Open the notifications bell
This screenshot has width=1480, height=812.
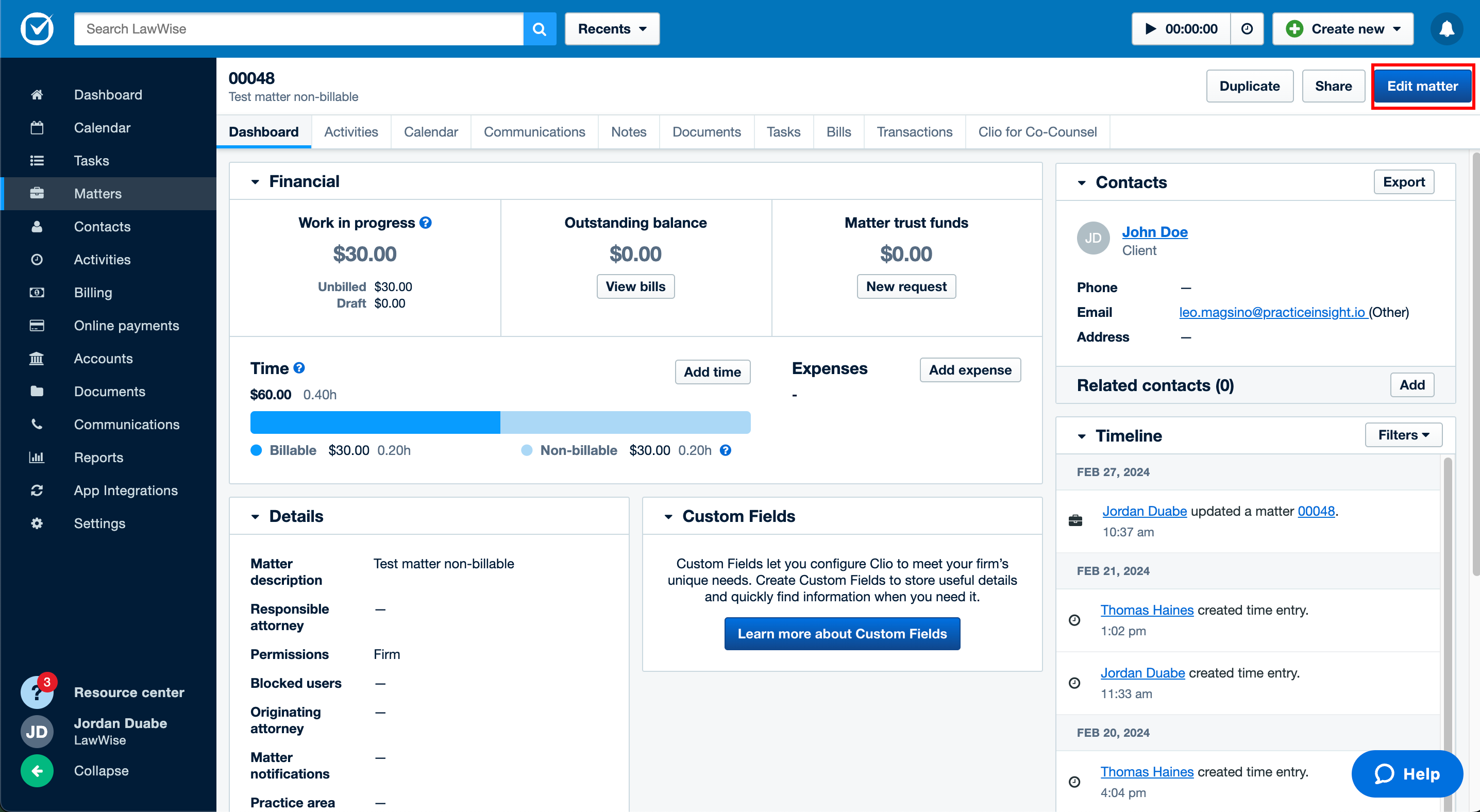click(1446, 29)
